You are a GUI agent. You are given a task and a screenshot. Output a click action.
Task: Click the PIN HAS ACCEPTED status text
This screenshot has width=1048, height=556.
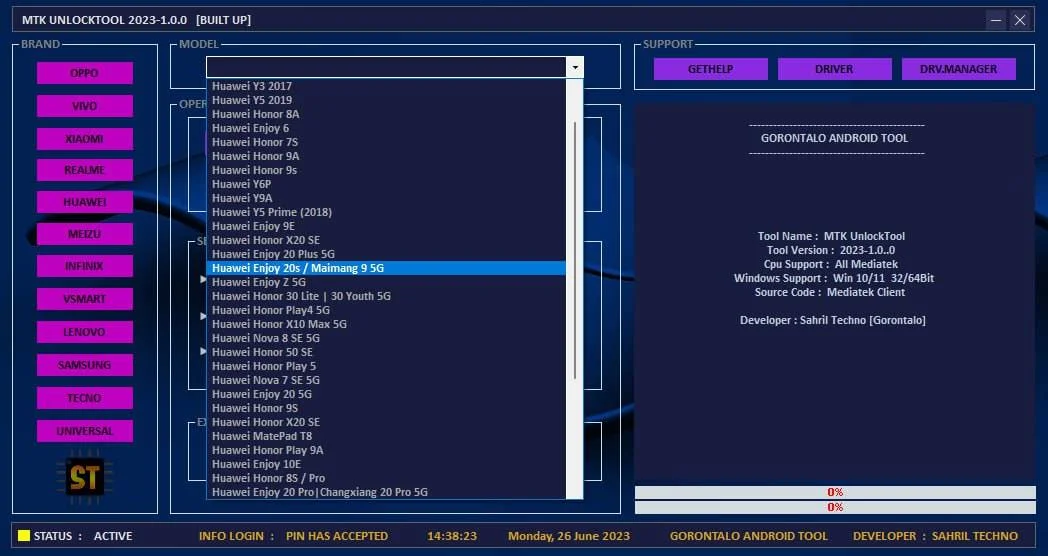pos(337,536)
